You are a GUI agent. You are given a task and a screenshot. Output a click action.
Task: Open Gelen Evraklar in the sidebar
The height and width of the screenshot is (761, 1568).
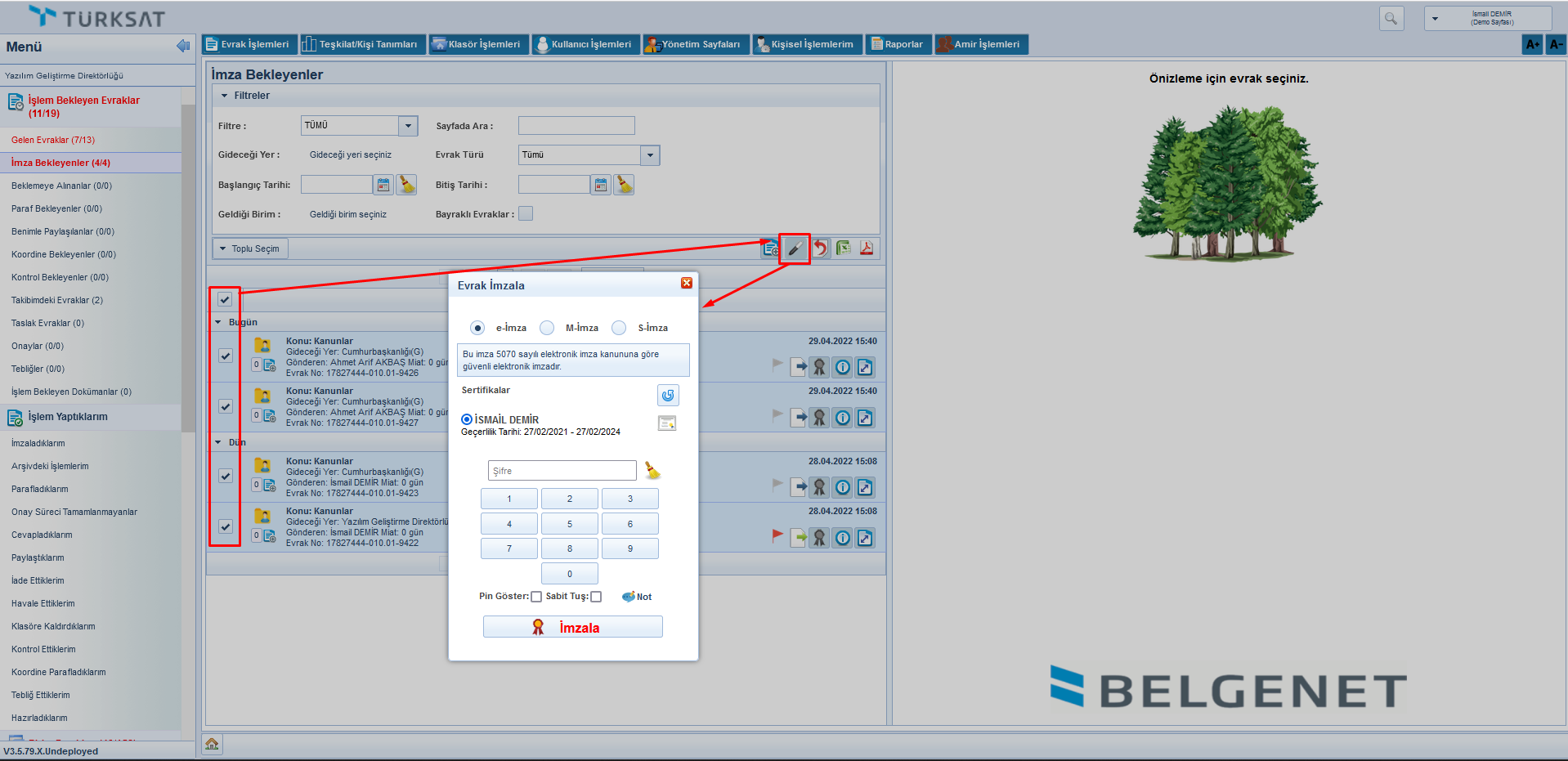[x=53, y=140]
